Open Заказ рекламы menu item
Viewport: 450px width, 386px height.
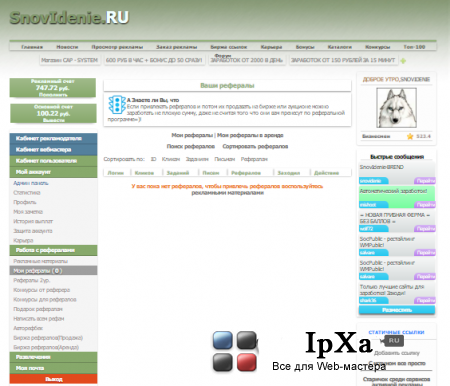point(177,47)
